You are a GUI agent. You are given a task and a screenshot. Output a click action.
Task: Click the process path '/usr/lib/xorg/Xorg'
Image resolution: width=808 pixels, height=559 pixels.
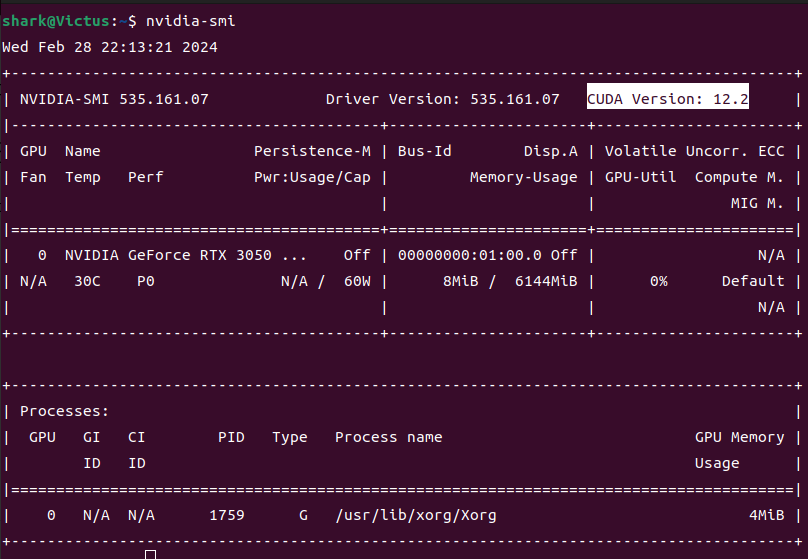coord(416,515)
